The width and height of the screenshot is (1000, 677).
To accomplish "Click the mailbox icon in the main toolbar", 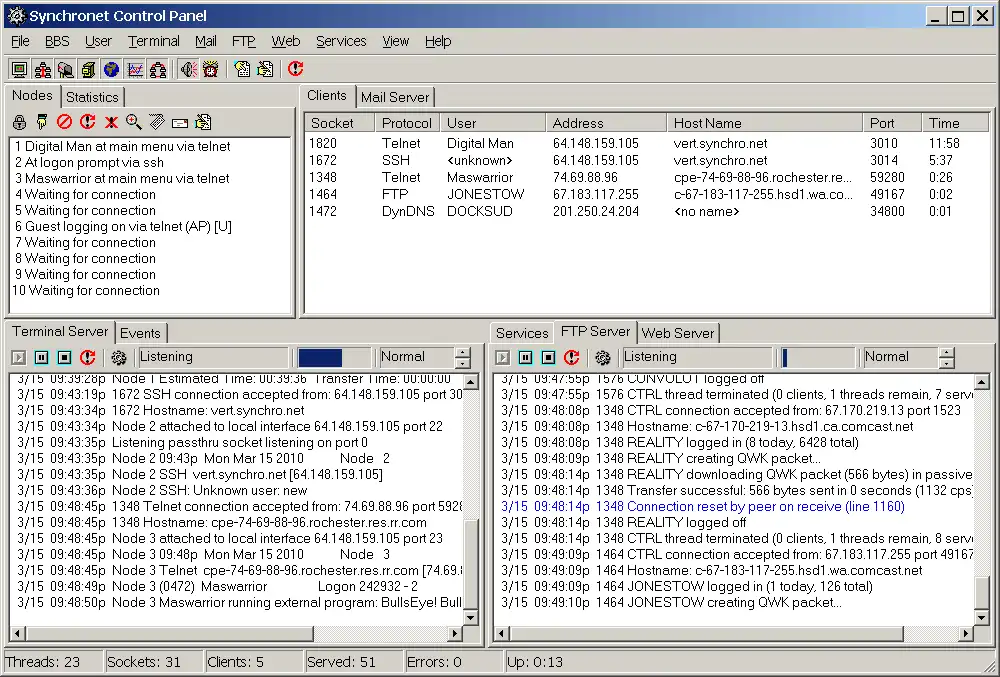I will tap(64, 69).
